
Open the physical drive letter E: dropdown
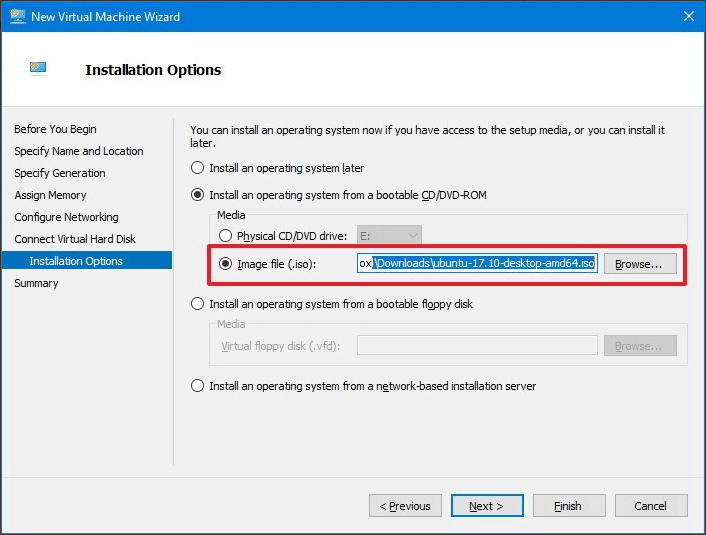pyautogui.click(x=389, y=236)
